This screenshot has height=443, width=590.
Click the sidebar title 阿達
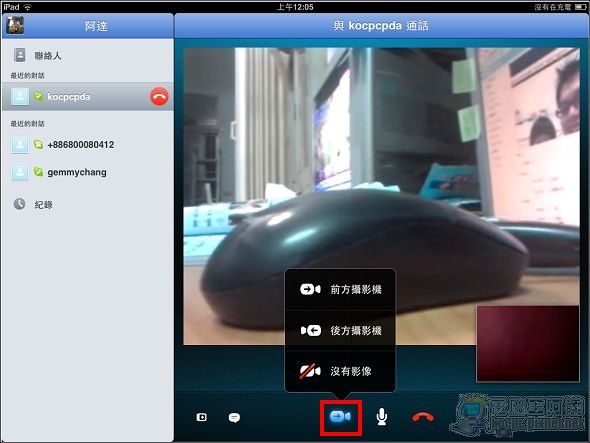(x=96, y=26)
